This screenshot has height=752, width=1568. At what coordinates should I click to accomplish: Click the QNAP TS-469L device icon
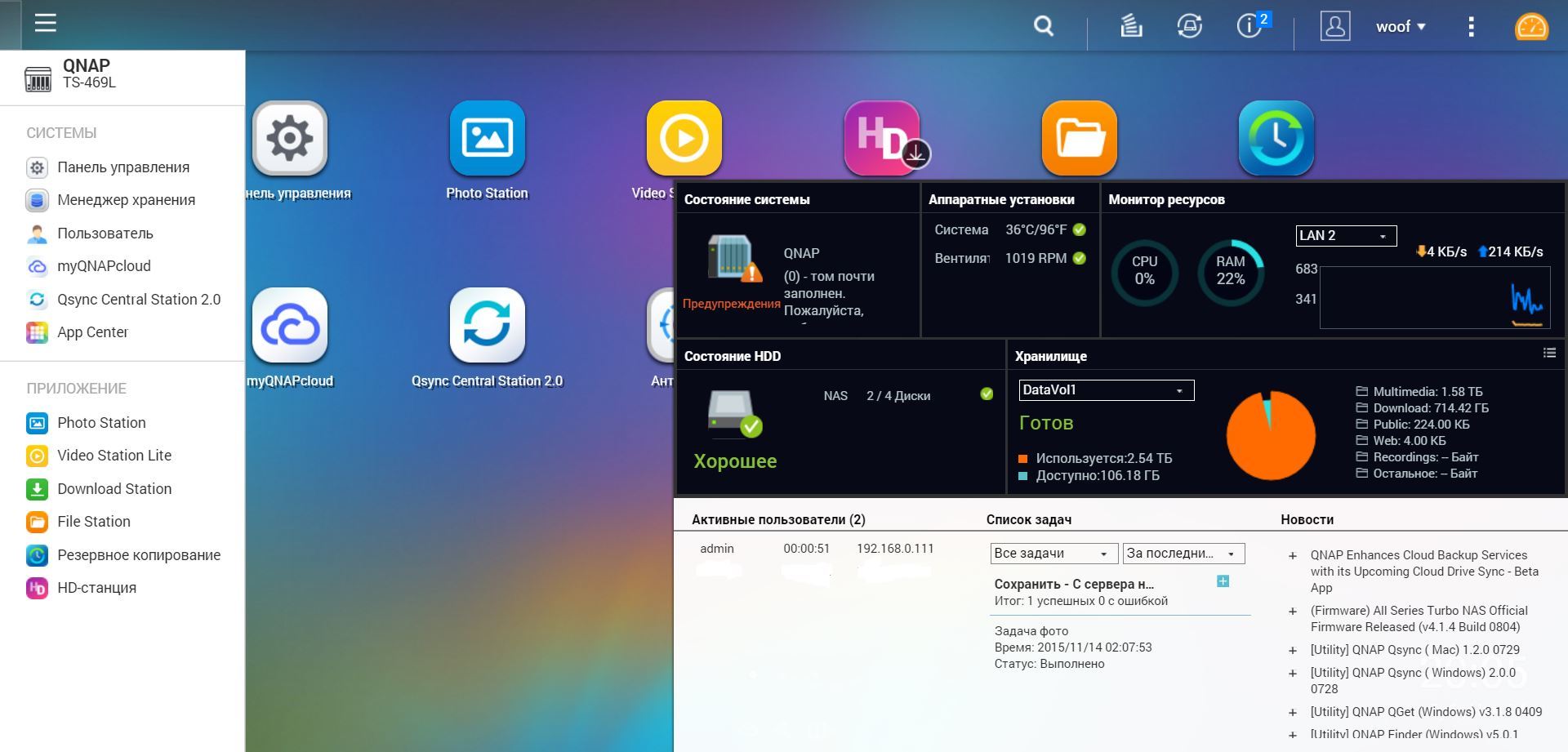click(38, 79)
